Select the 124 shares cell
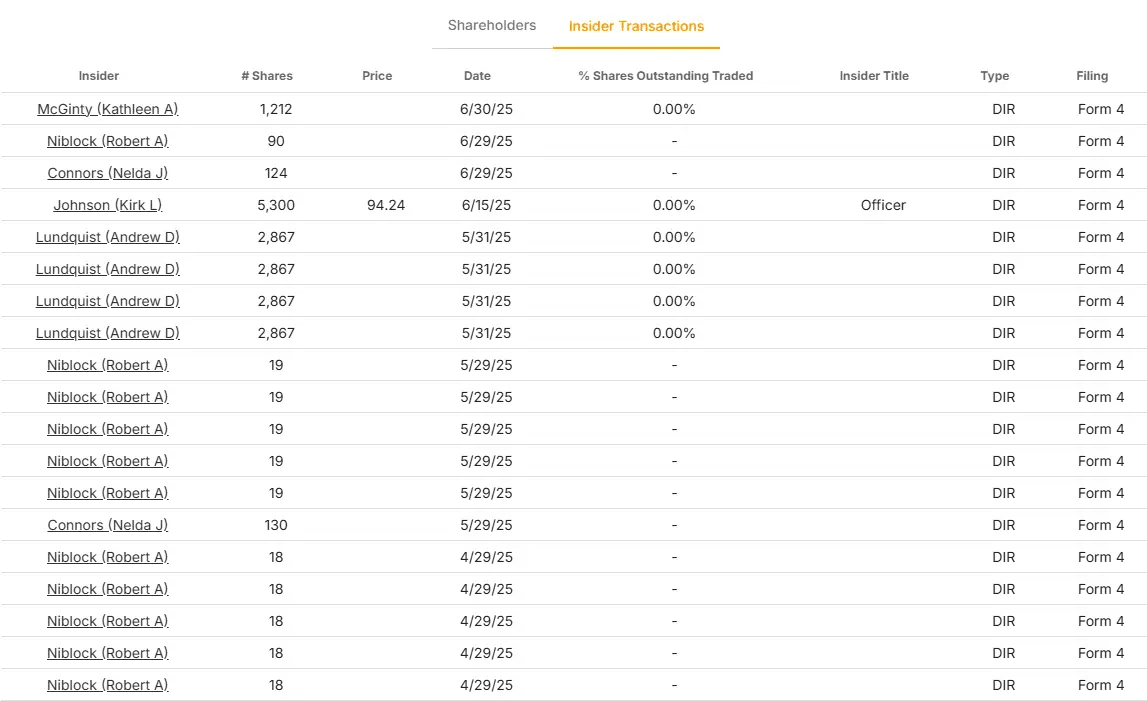The width and height of the screenshot is (1147, 701). [x=276, y=173]
